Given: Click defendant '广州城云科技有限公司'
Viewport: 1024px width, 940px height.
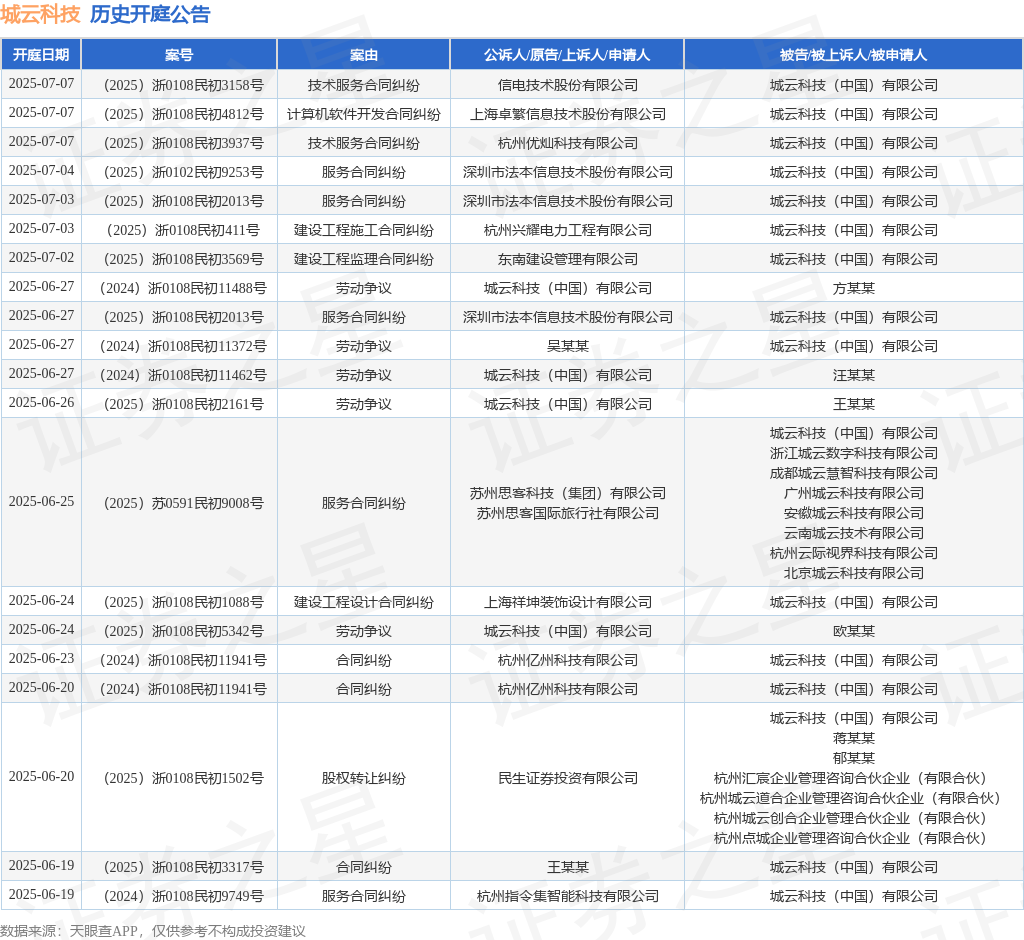Looking at the screenshot, I should (x=854, y=493).
